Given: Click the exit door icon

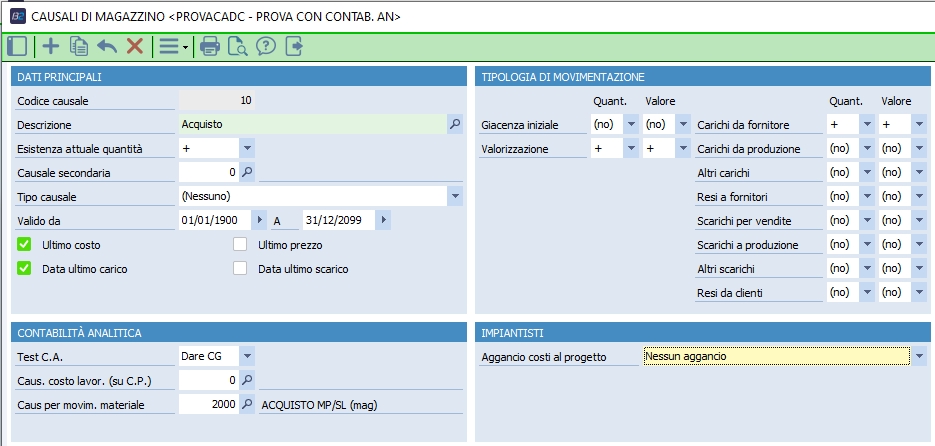Looking at the screenshot, I should (x=294, y=46).
